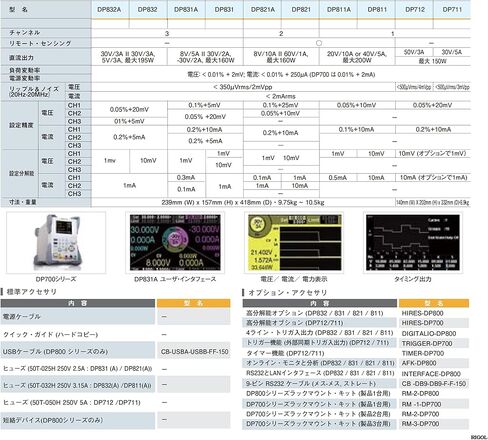
Task: Select the 負荷変動率 row label
Action: pos(24,70)
